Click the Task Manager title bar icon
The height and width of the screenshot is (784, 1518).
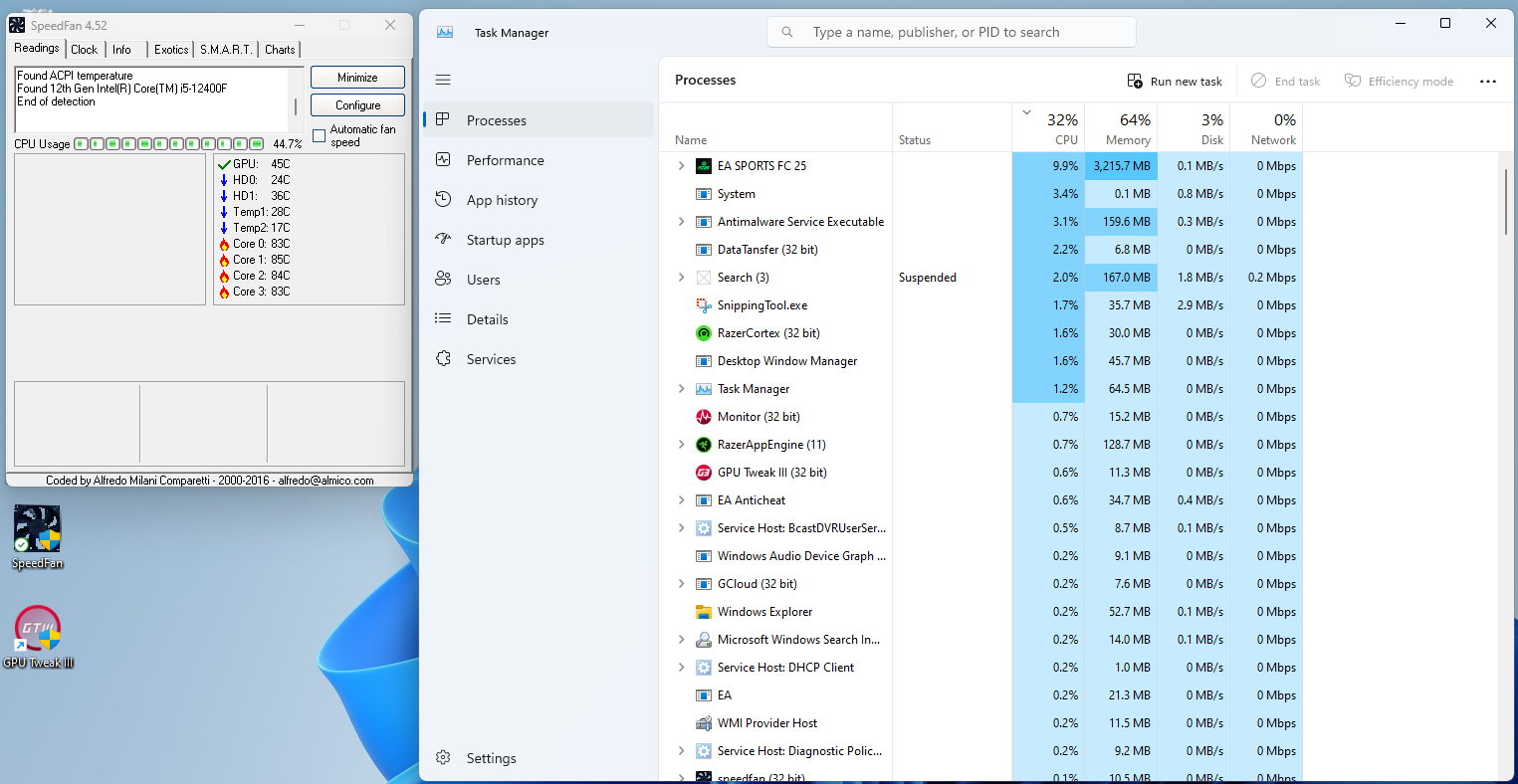[x=445, y=33]
